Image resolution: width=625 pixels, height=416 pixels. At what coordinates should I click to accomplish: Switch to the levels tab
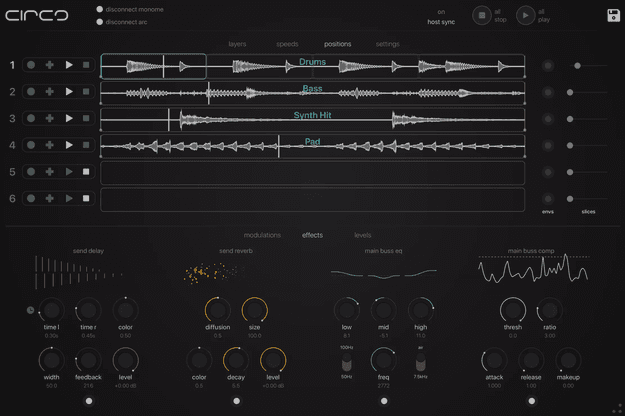363,235
